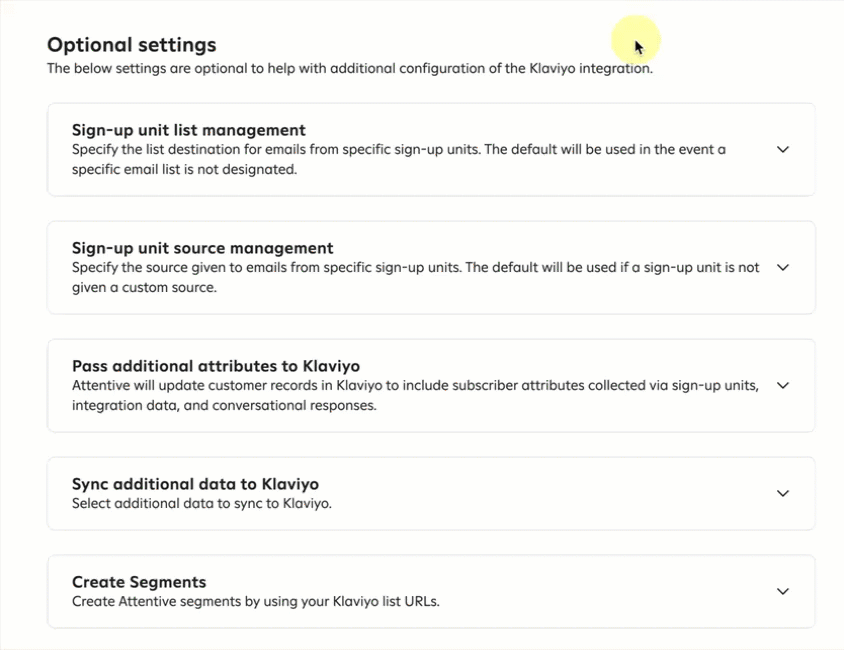
Task: Expand the Create Segments chevron arrow
Action: pyautogui.click(x=783, y=591)
